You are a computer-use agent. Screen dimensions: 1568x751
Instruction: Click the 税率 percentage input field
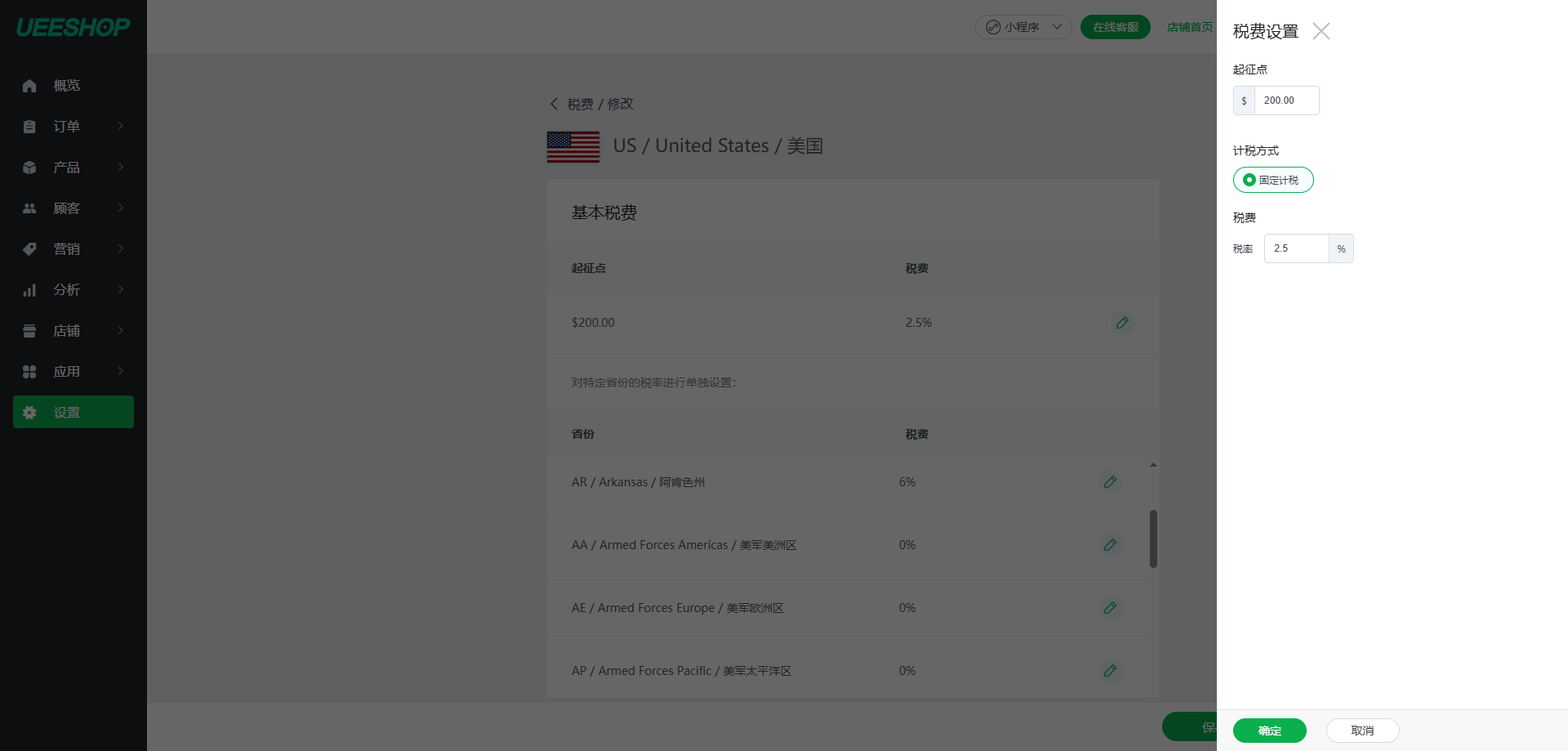(1296, 248)
